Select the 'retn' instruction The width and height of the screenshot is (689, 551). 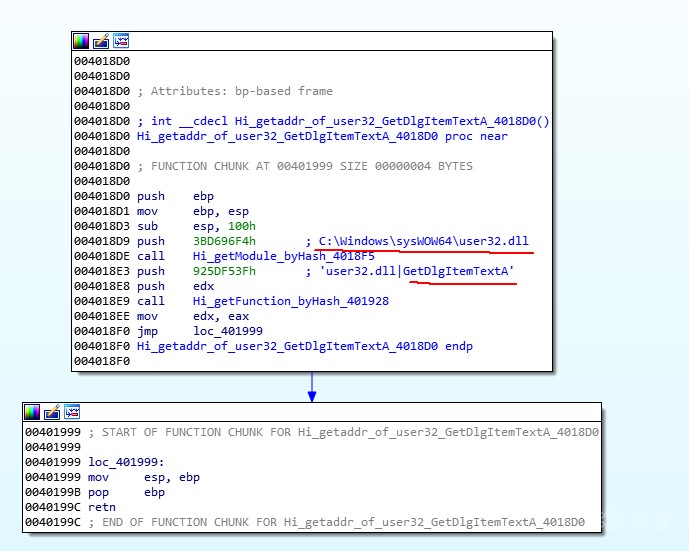click(102, 507)
